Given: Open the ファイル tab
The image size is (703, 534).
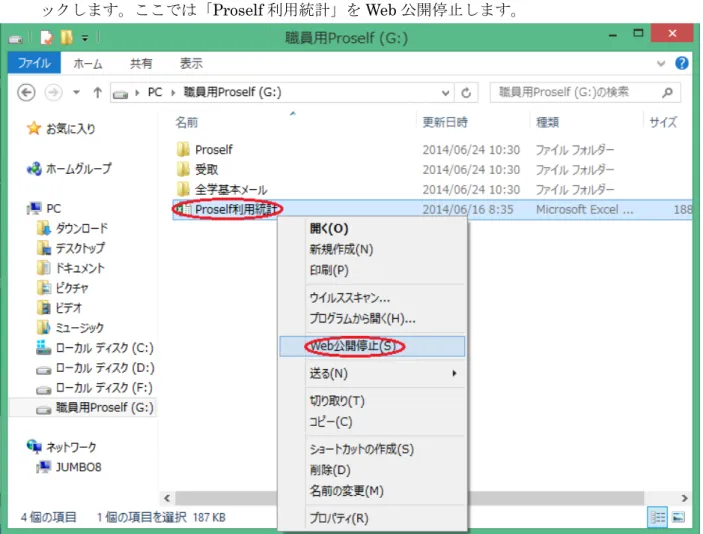Looking at the screenshot, I should tap(34, 63).
